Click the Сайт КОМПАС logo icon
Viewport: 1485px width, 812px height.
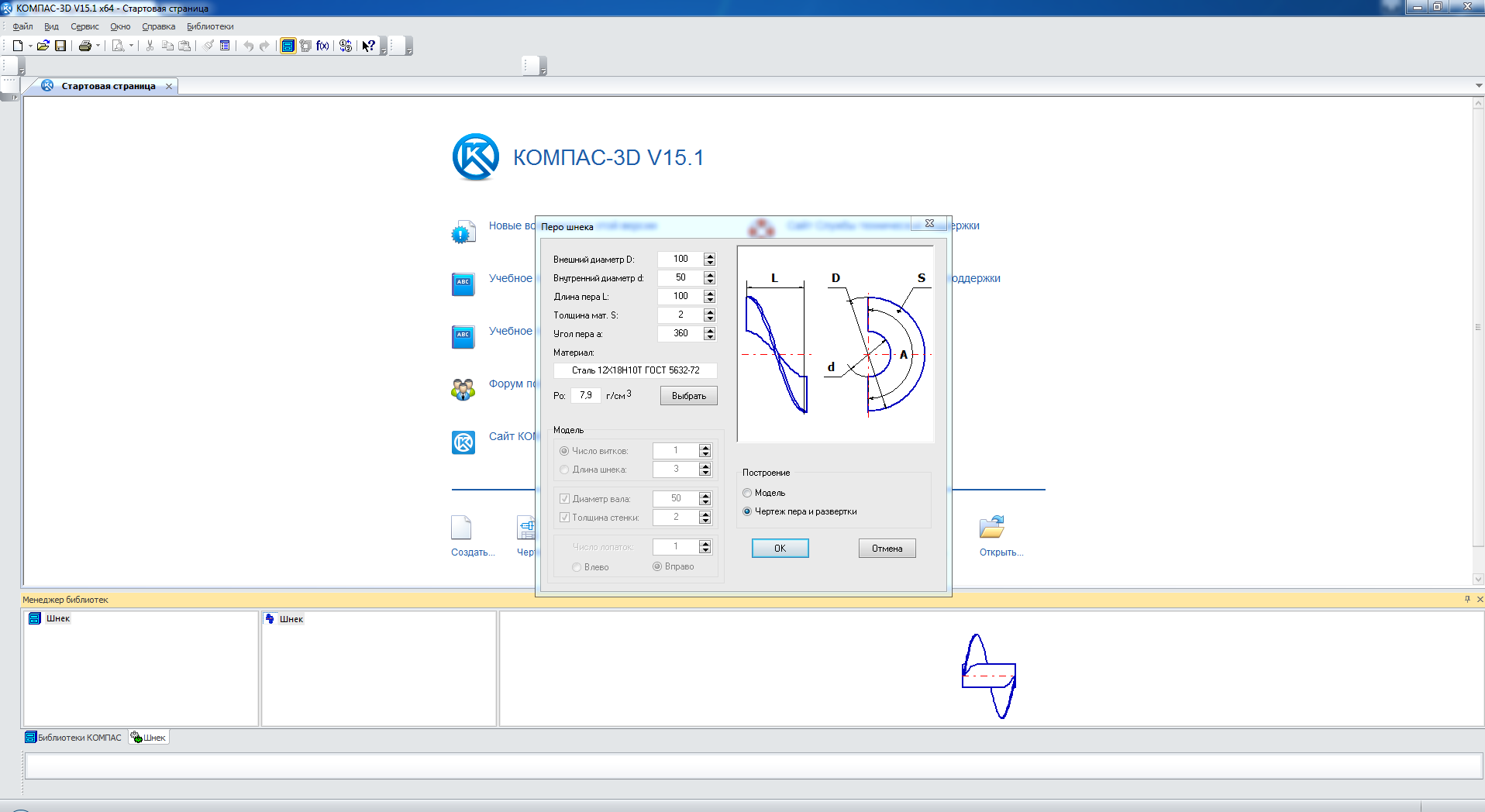[x=463, y=442]
